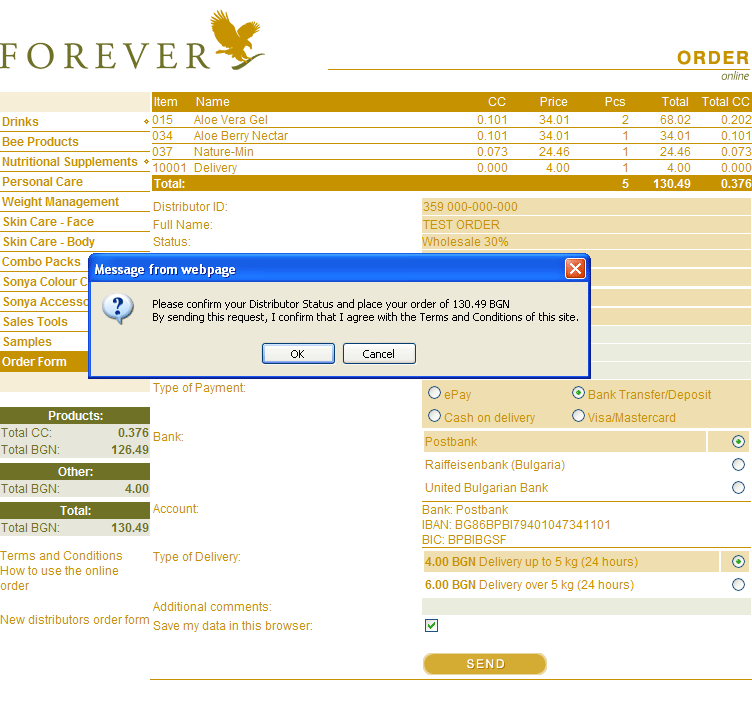The image size is (752, 721).
Task: Open Skin Care - Body category
Action: coord(48,242)
